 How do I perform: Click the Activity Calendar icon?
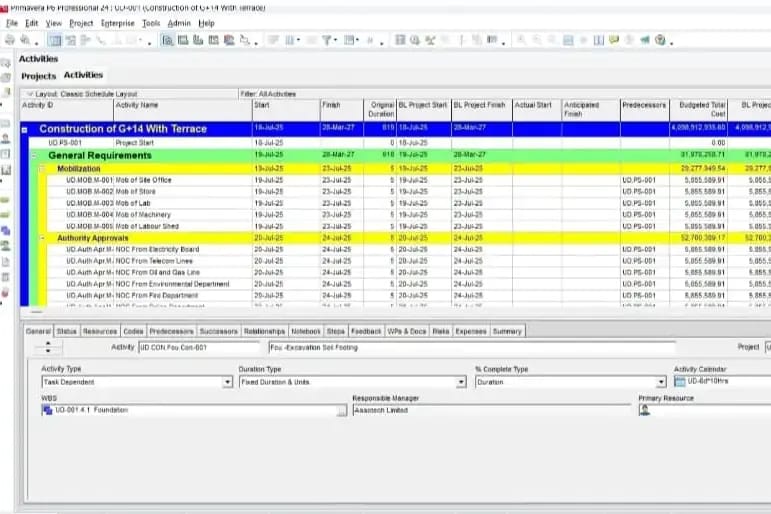[680, 381]
